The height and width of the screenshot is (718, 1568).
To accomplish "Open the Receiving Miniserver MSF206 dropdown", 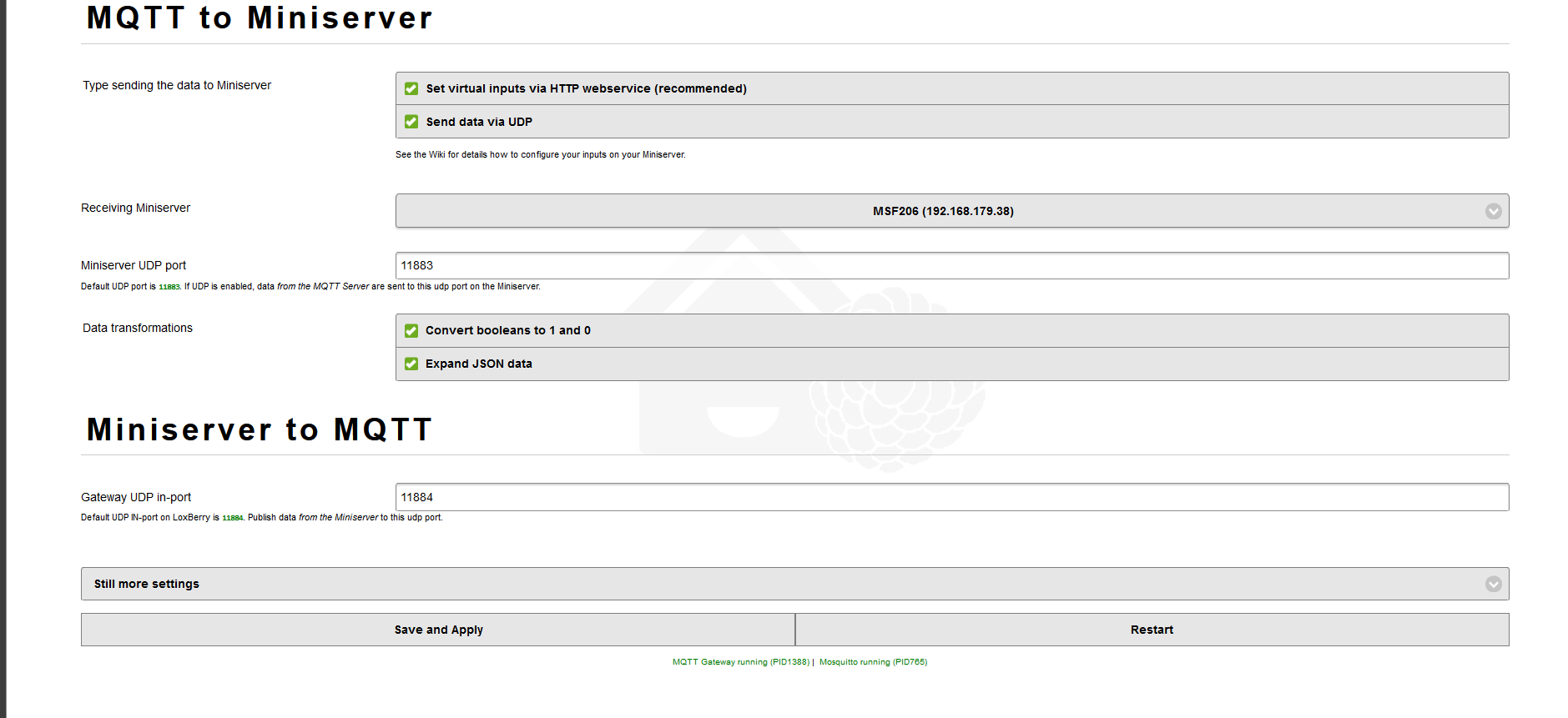I will click(951, 211).
